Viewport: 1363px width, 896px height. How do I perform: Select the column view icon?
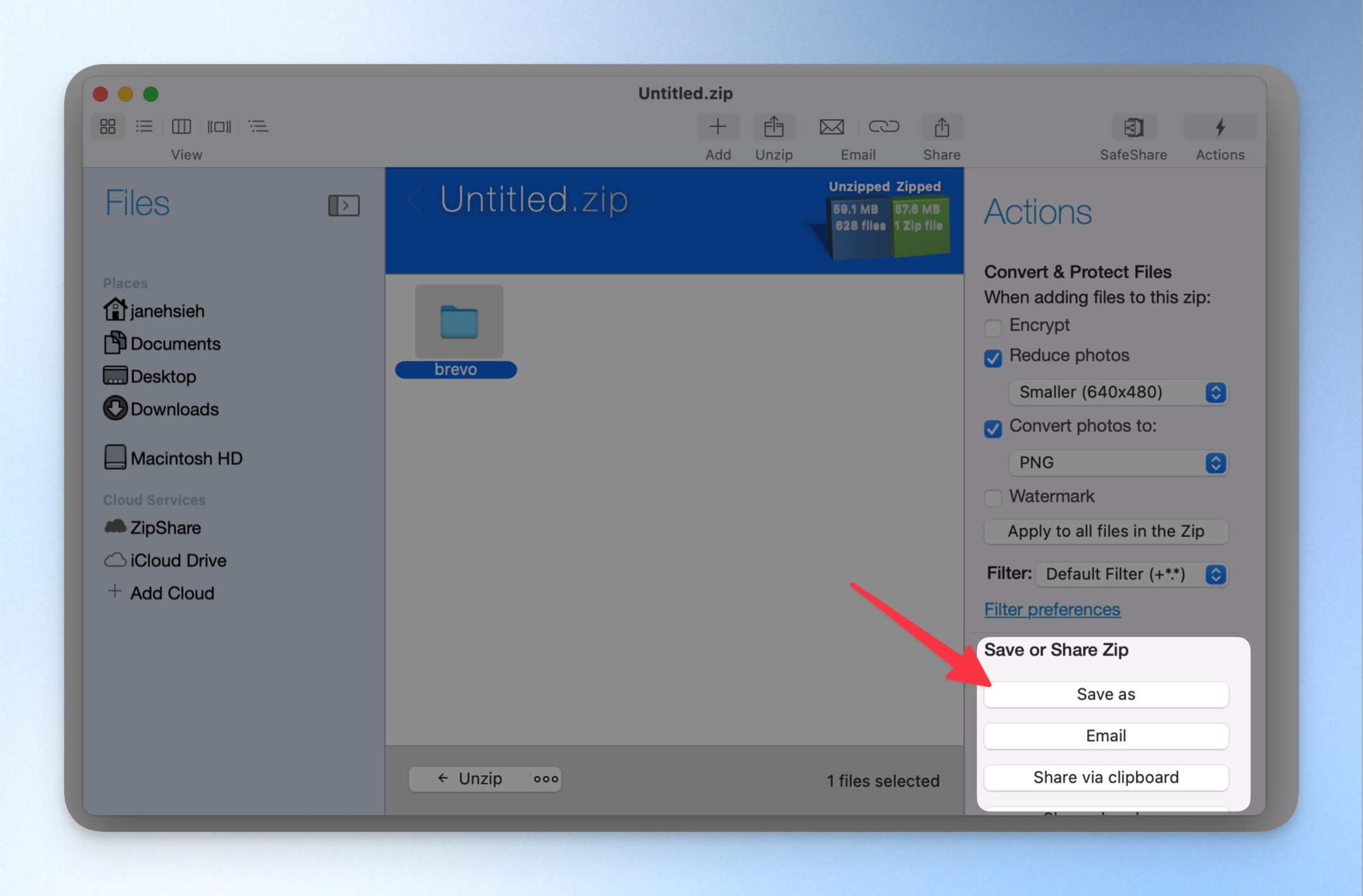point(181,127)
